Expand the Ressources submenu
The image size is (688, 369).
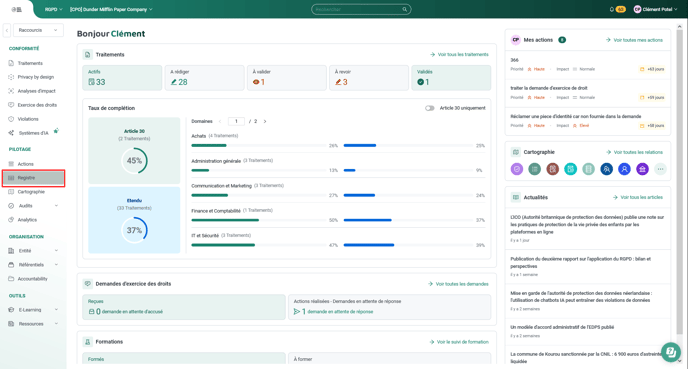click(x=56, y=324)
